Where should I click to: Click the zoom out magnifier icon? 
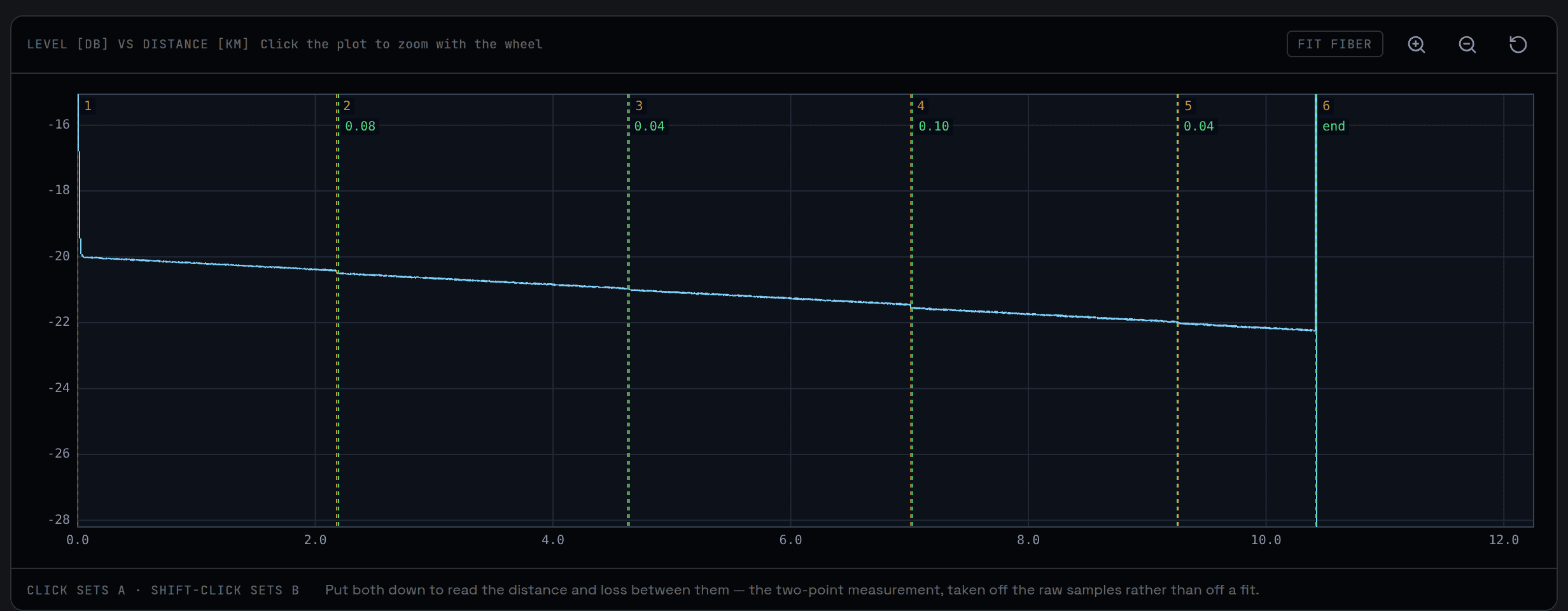coord(1467,44)
